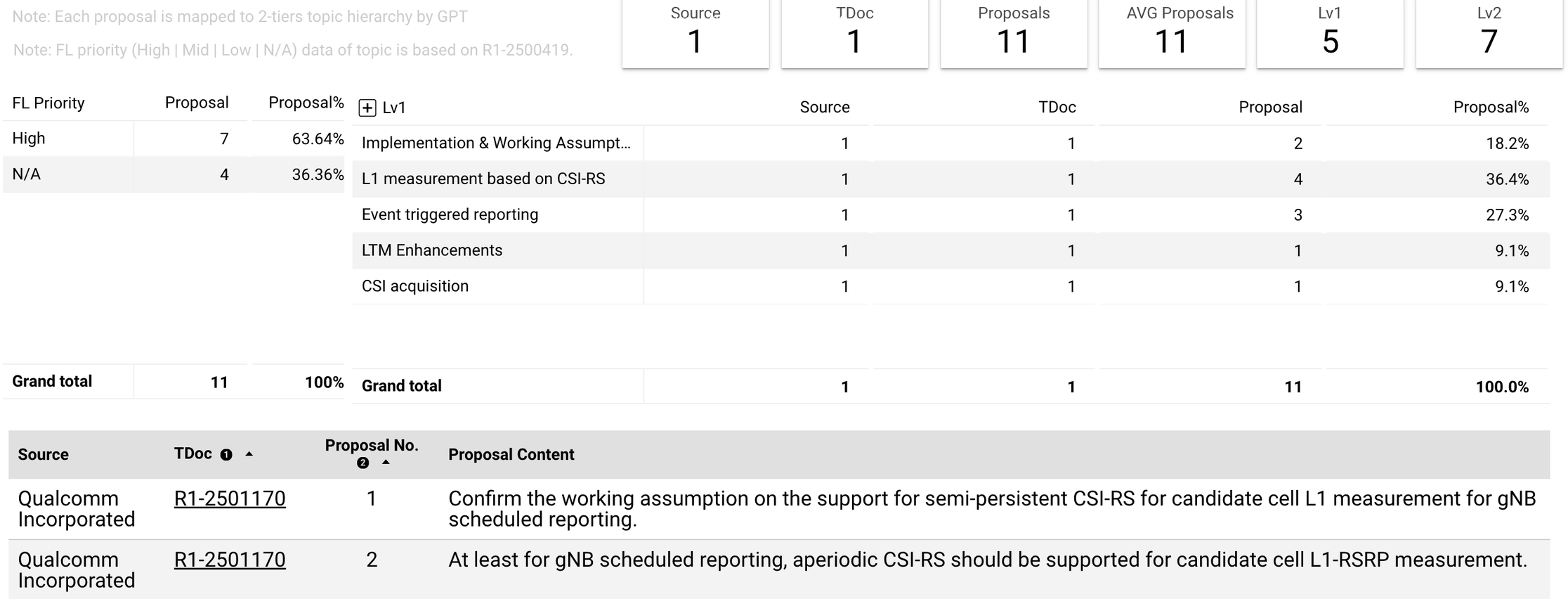
Task: Click the TDoc sort order badge 1
Action: tap(226, 455)
